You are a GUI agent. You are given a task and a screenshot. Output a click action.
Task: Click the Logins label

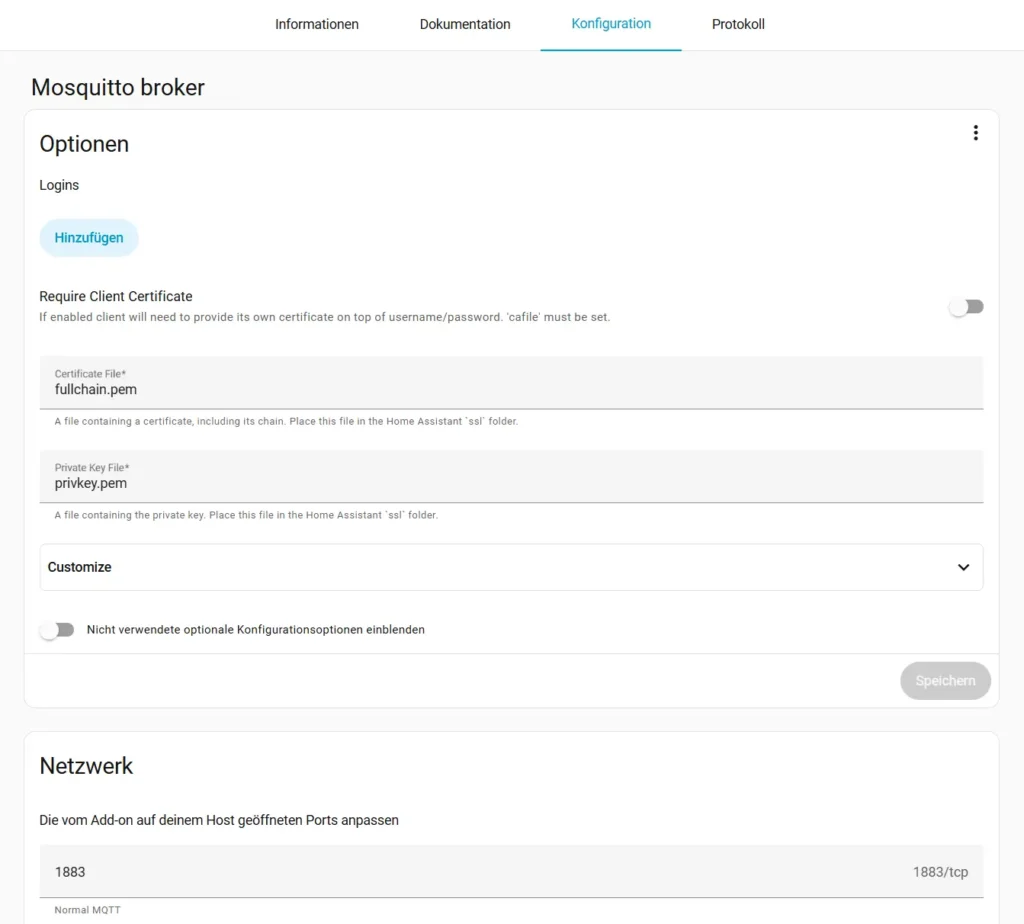[x=59, y=185]
